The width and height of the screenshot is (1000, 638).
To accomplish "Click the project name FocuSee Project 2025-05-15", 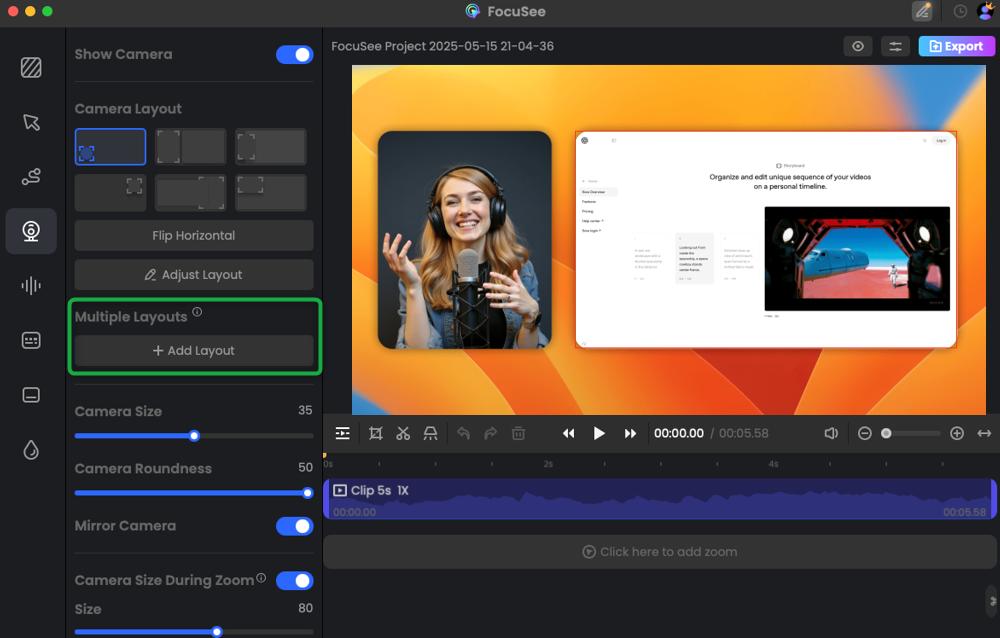I will 443,46.
